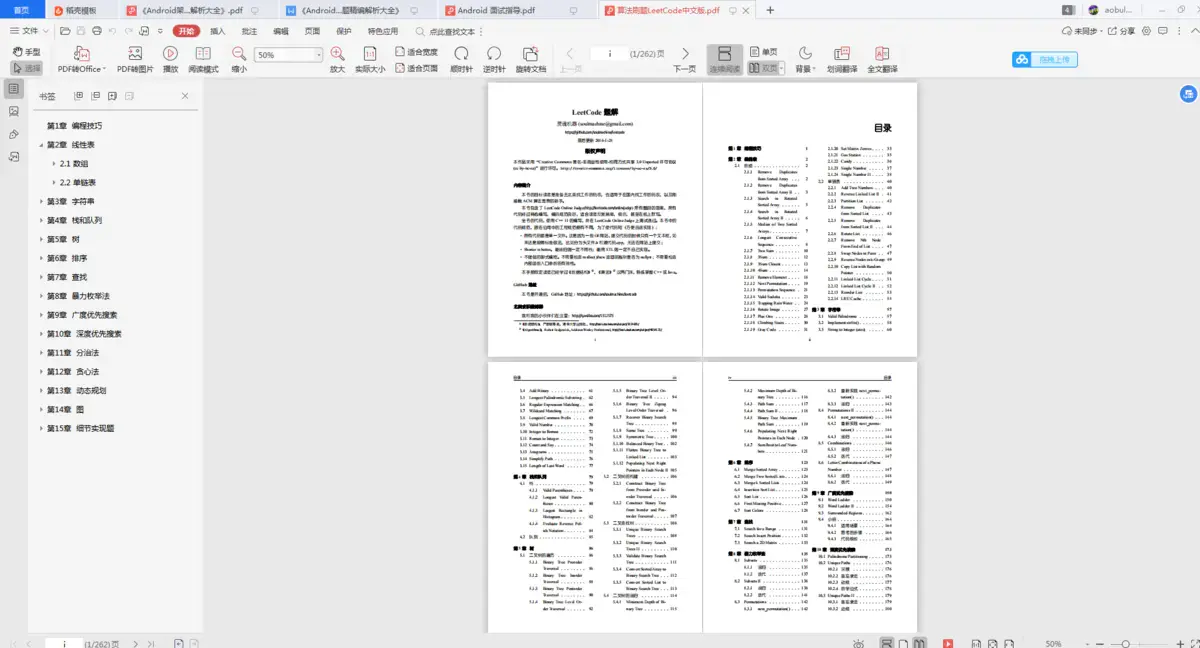This screenshot has width=1200, height=648.
Task: Click the open file folder icon
Action: click(x=65, y=31)
